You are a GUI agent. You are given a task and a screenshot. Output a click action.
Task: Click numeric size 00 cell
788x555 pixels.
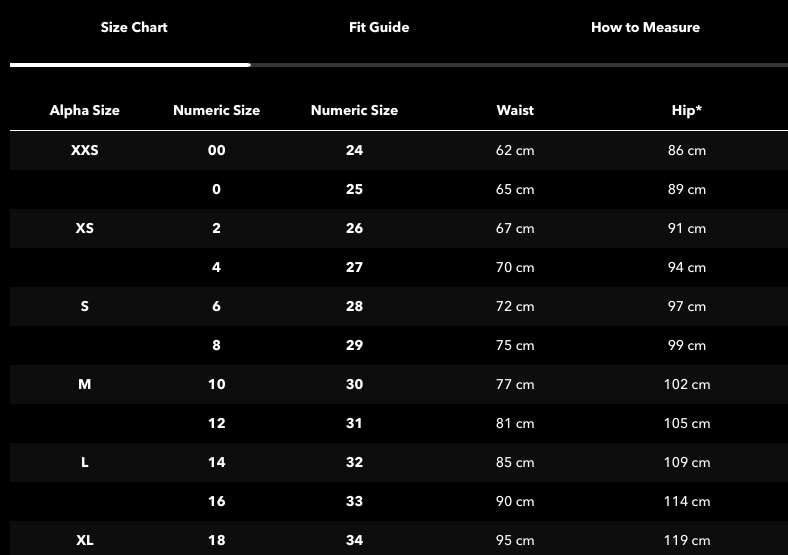(216, 150)
